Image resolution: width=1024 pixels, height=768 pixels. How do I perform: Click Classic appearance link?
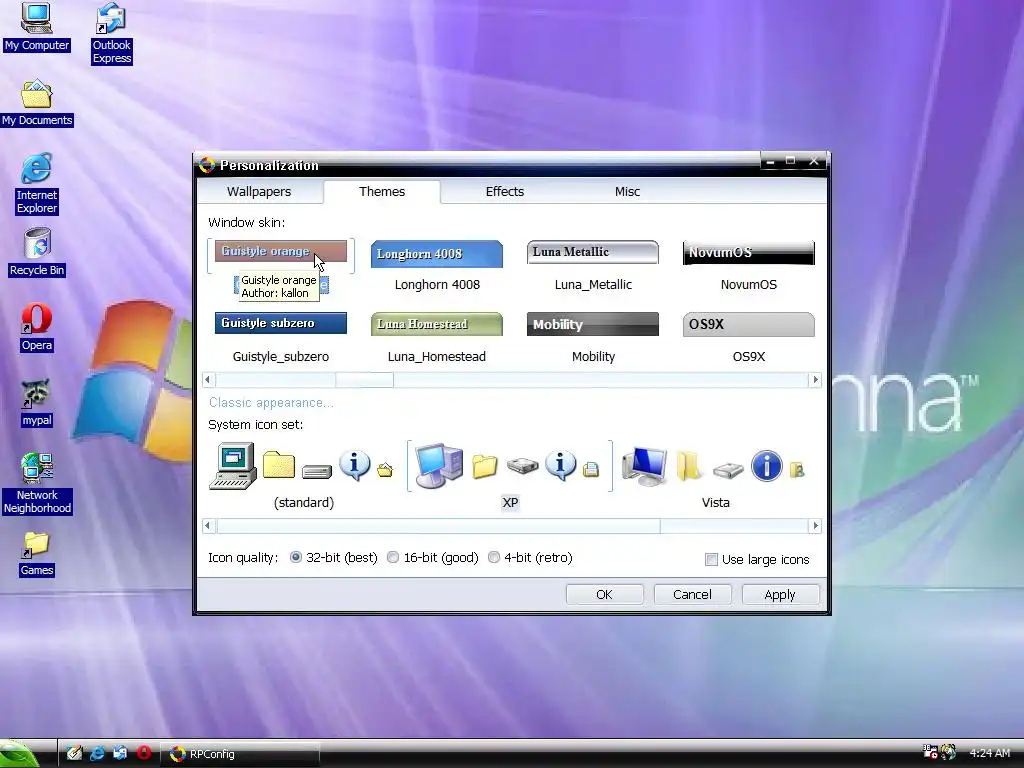coord(271,403)
